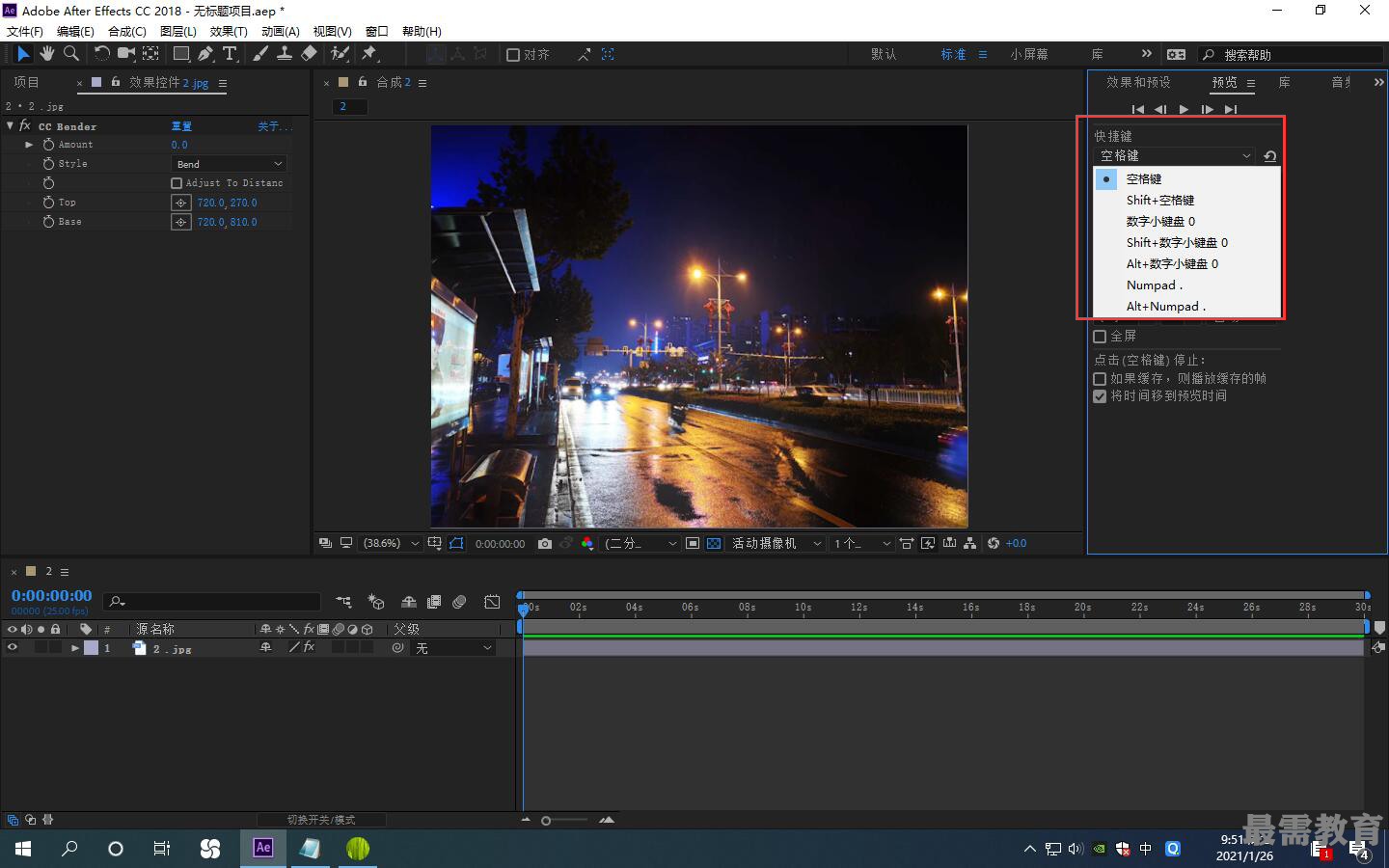Screen dimensions: 1389x868
Task: Select the Rectangle shape tool
Action: click(x=181, y=54)
